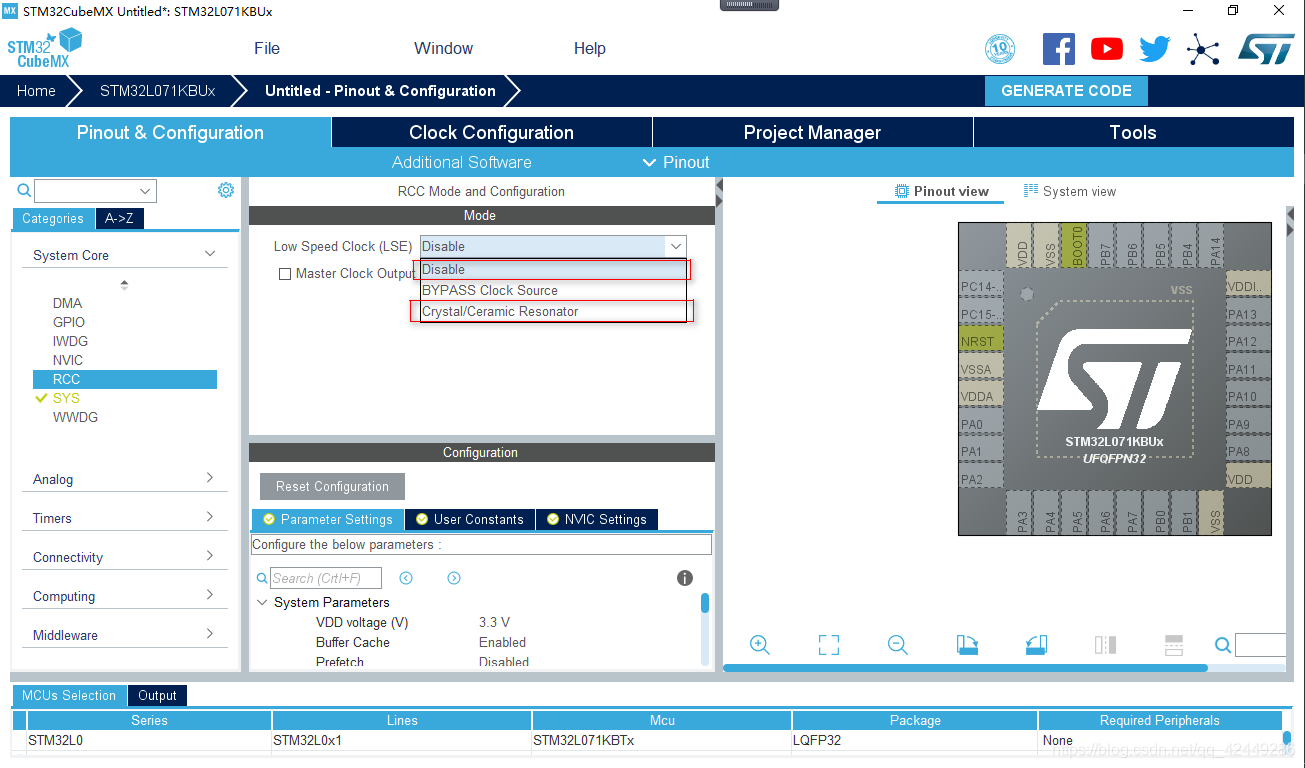The width and height of the screenshot is (1305, 768).
Task: Open the parameter info icon
Action: click(685, 578)
